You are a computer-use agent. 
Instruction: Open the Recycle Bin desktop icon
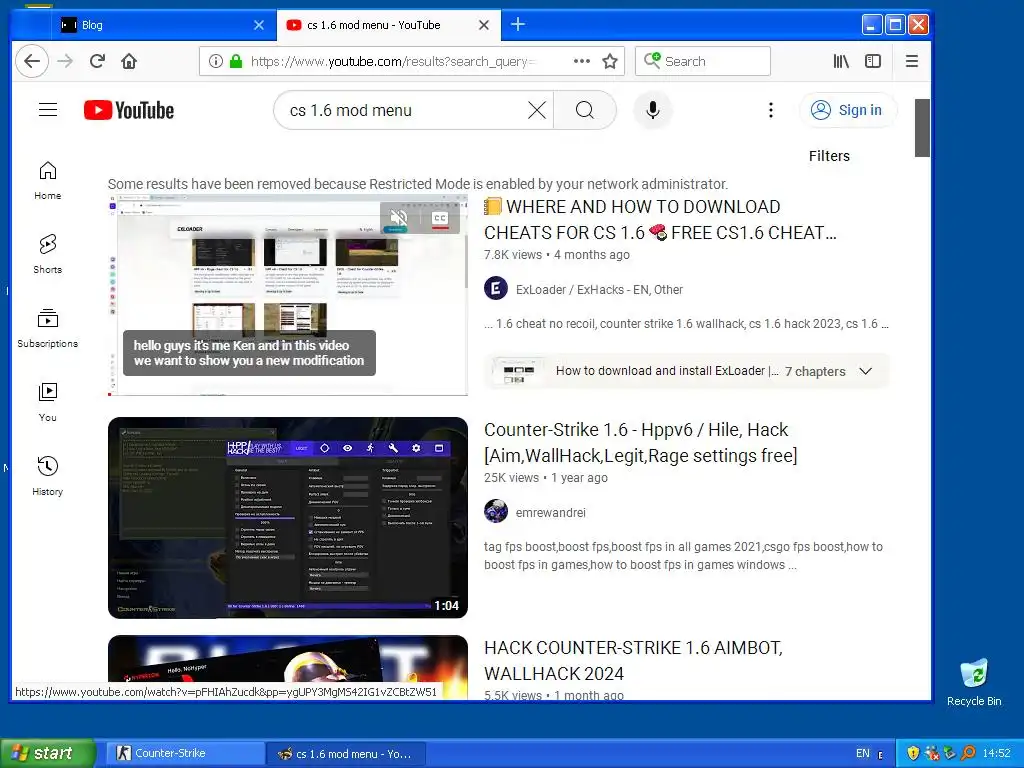[x=974, y=682]
